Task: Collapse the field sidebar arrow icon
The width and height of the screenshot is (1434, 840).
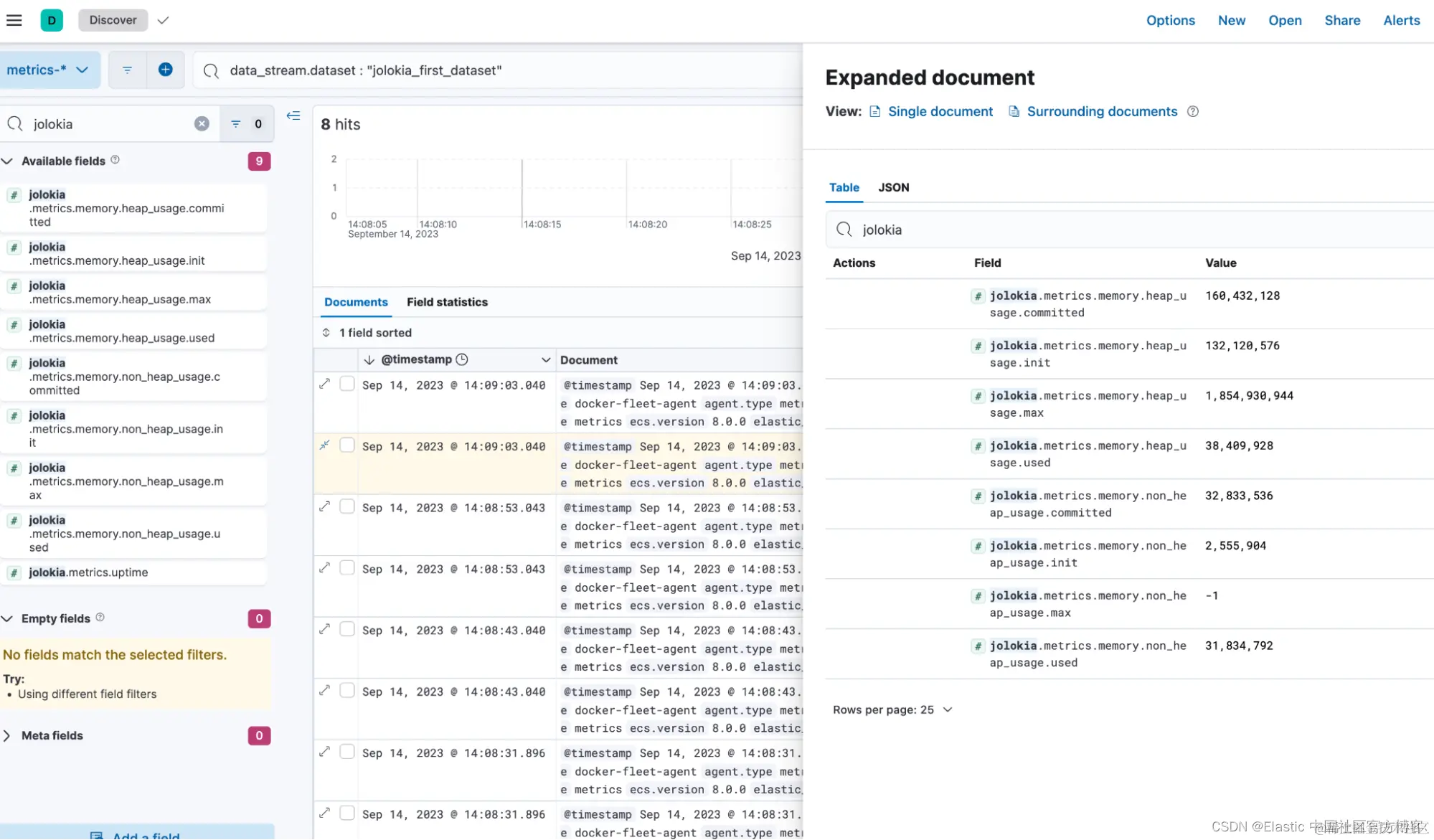Action: pyautogui.click(x=293, y=115)
